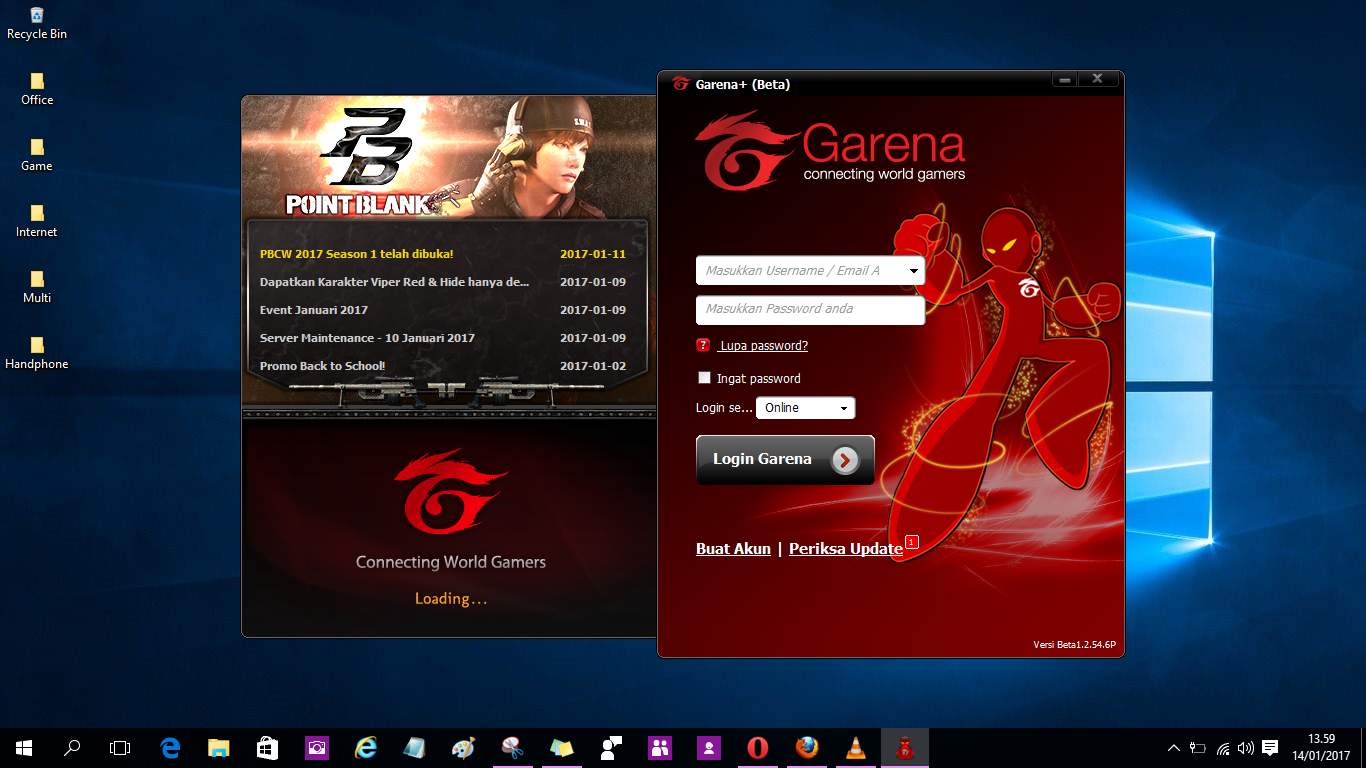This screenshot has height=768, width=1366.
Task: Select the Multi folder on desktop
Action: click(37, 287)
